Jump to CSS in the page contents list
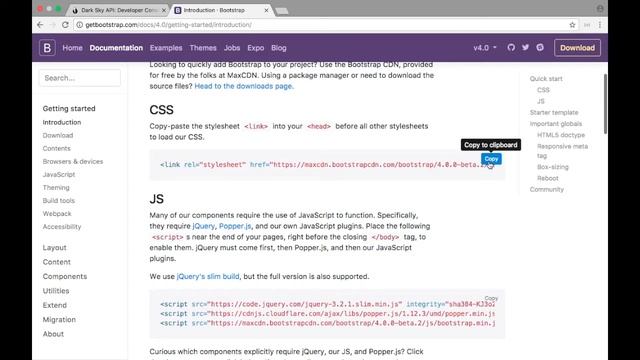Image resolution: width=640 pixels, height=360 pixels. click(543, 90)
